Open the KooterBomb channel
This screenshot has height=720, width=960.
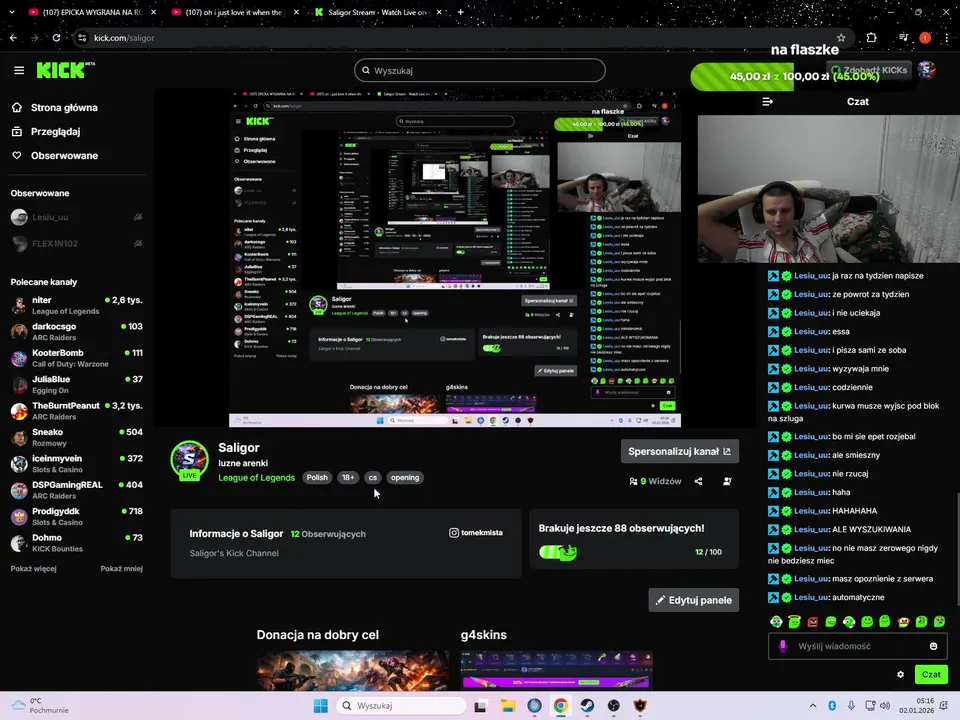pyautogui.click(x=77, y=358)
